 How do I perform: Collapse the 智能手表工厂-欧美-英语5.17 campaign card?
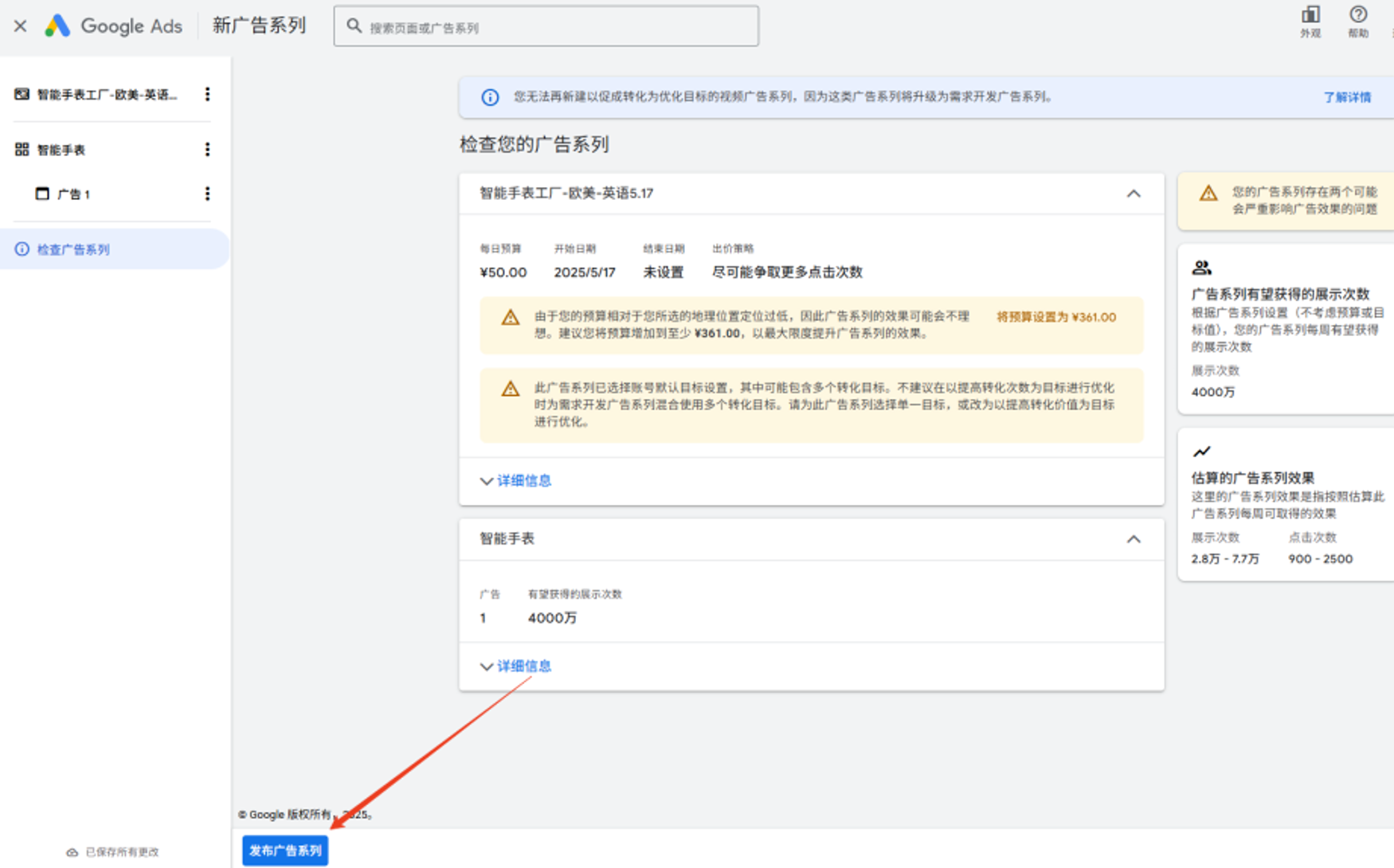click(1133, 194)
